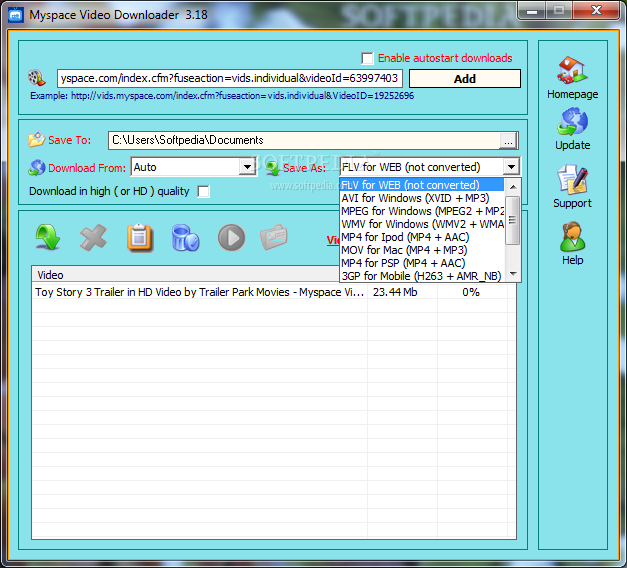Select MPEG for Windows (MPEG2 + MP2)
The width and height of the screenshot is (627, 568).
click(422, 211)
